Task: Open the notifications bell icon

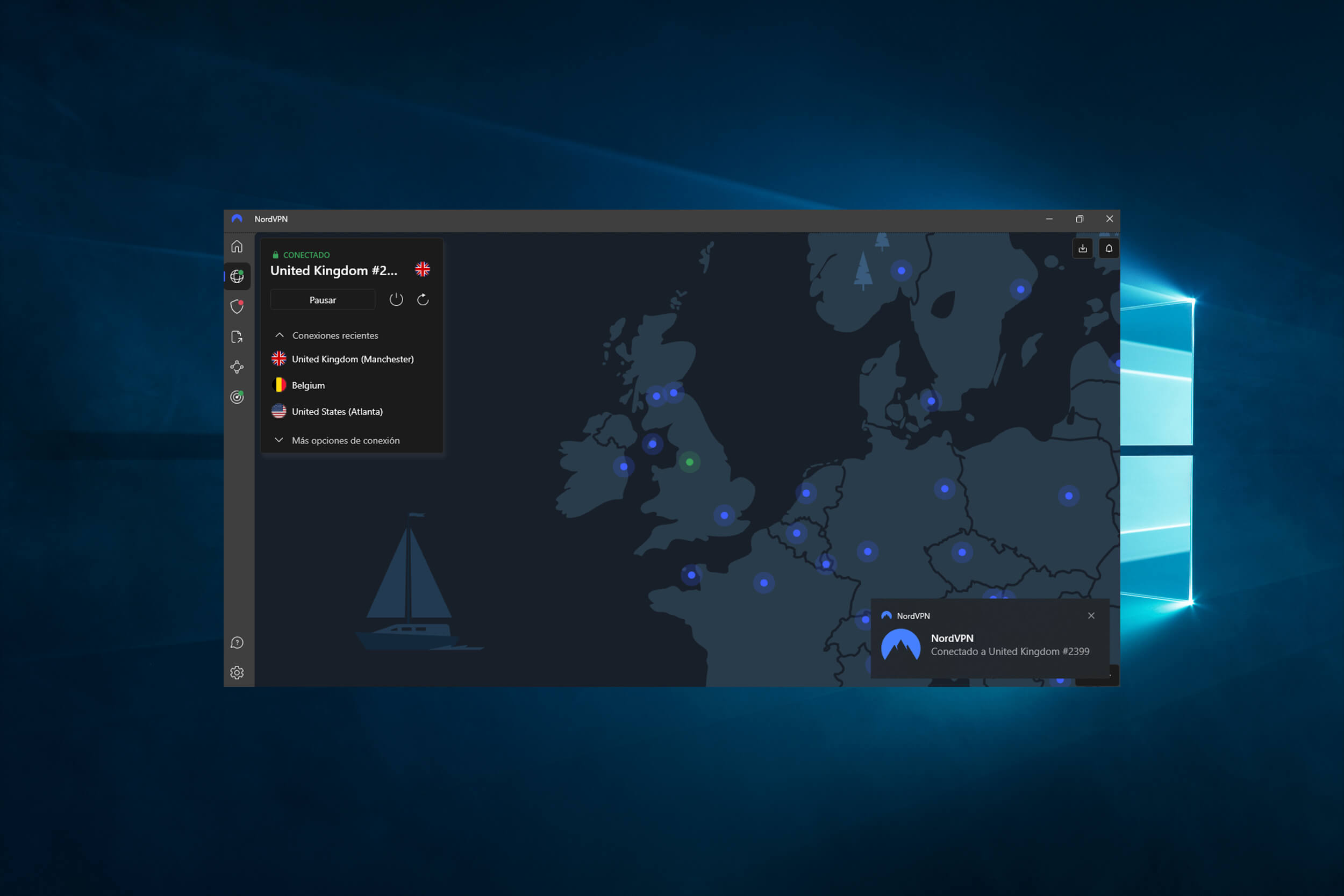Action: click(x=1109, y=248)
